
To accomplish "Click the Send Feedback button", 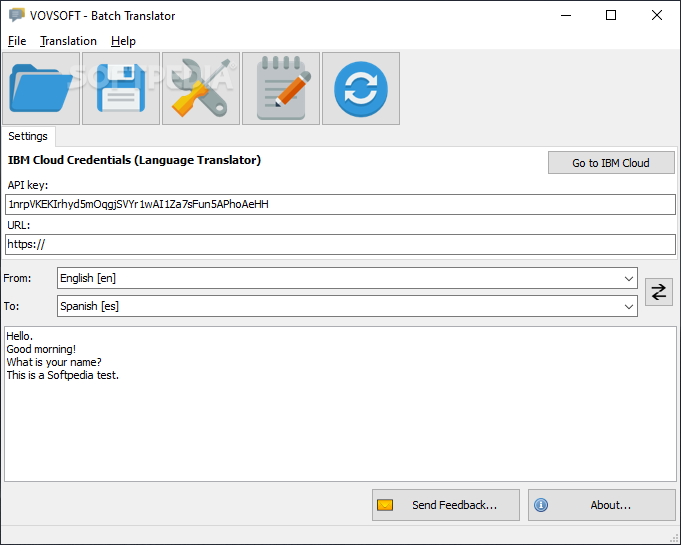I will point(446,505).
